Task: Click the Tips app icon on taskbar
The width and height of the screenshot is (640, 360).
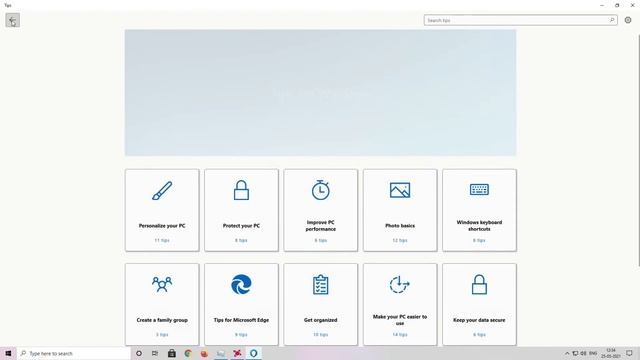Action: pyautogui.click(x=253, y=353)
